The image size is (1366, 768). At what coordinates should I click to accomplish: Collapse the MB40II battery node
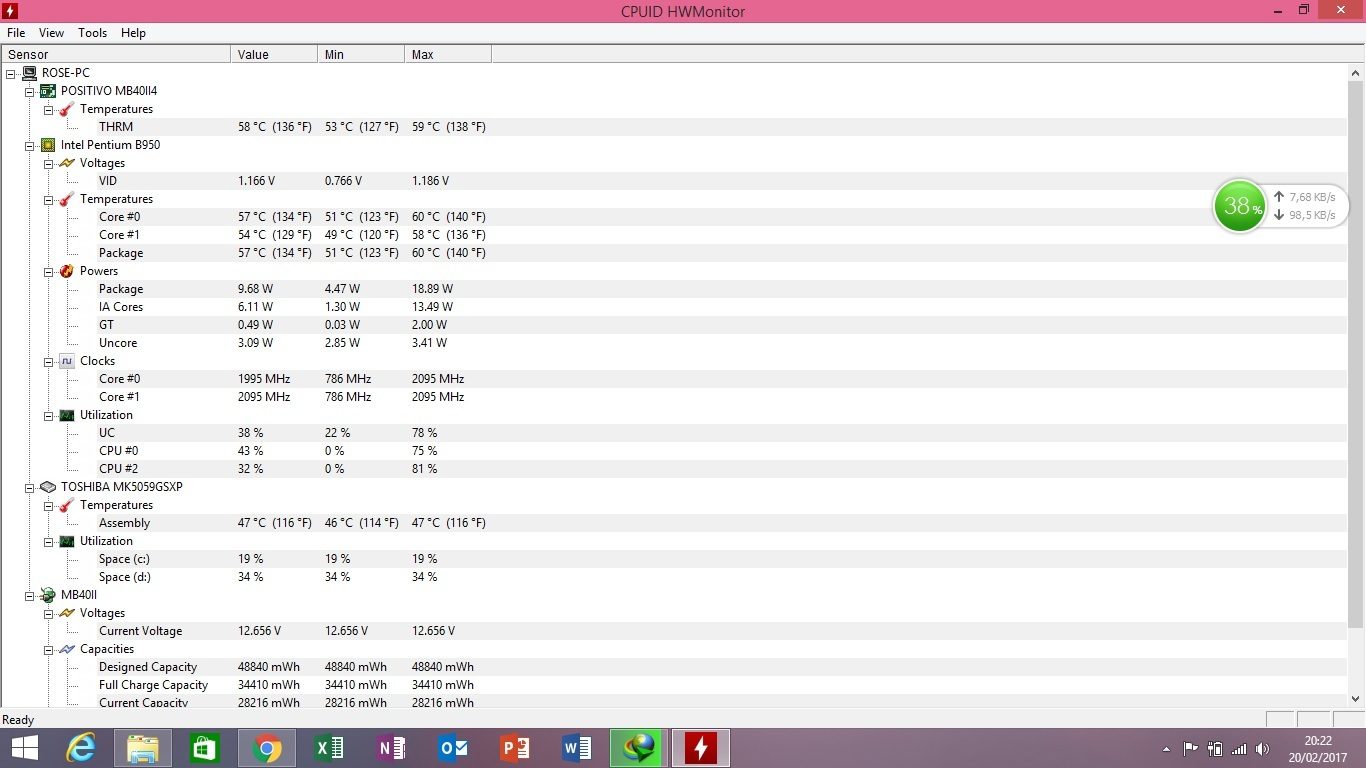(x=29, y=595)
